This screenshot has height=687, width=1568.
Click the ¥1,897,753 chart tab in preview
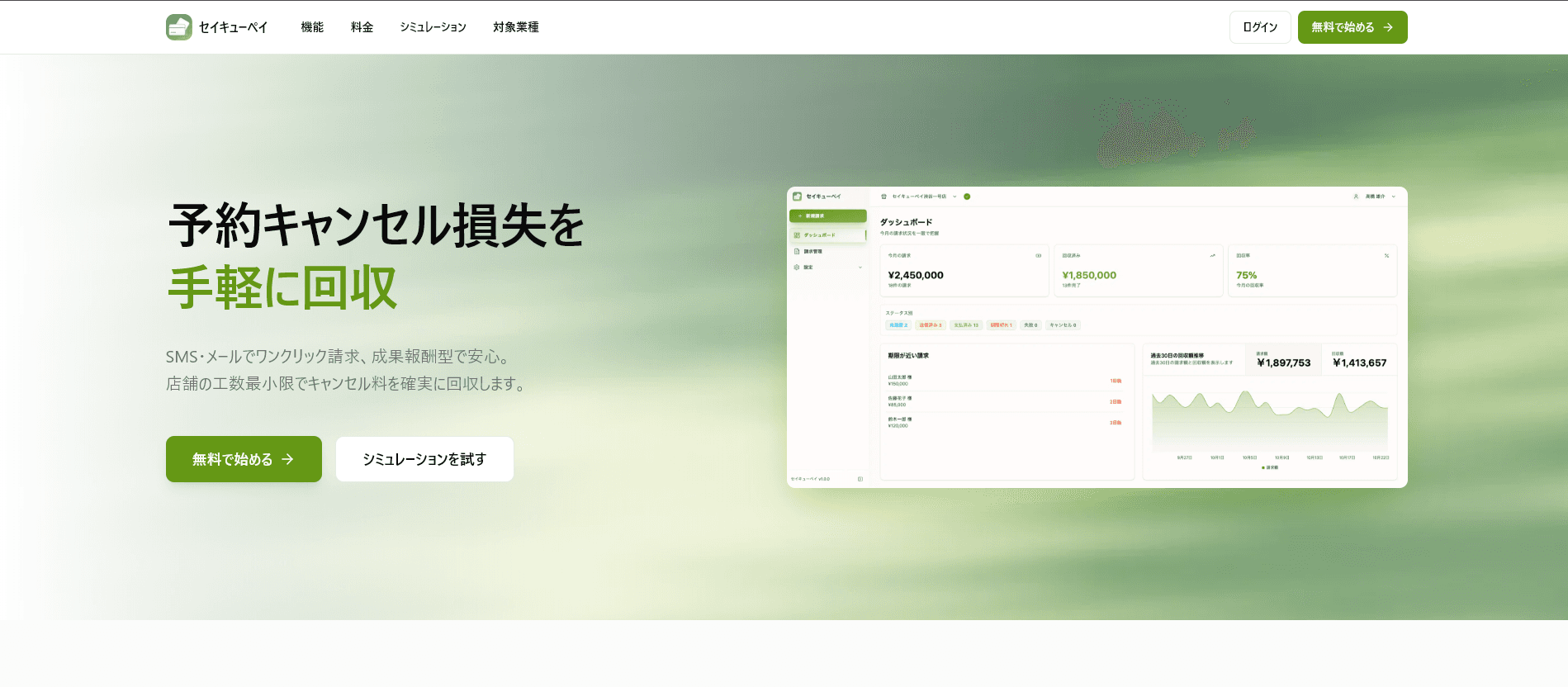(1283, 359)
